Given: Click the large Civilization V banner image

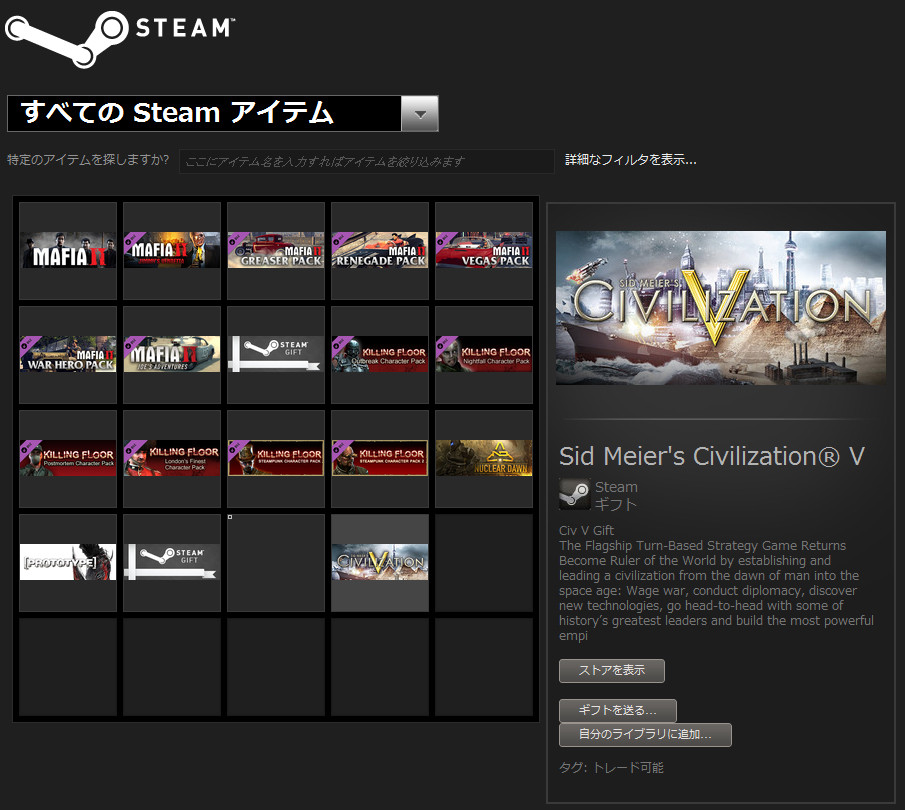Looking at the screenshot, I should pyautogui.click(x=721, y=308).
